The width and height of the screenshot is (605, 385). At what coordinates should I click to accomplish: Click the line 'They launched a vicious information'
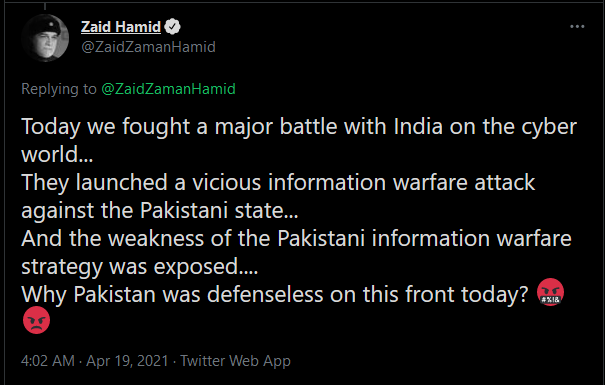(x=278, y=182)
